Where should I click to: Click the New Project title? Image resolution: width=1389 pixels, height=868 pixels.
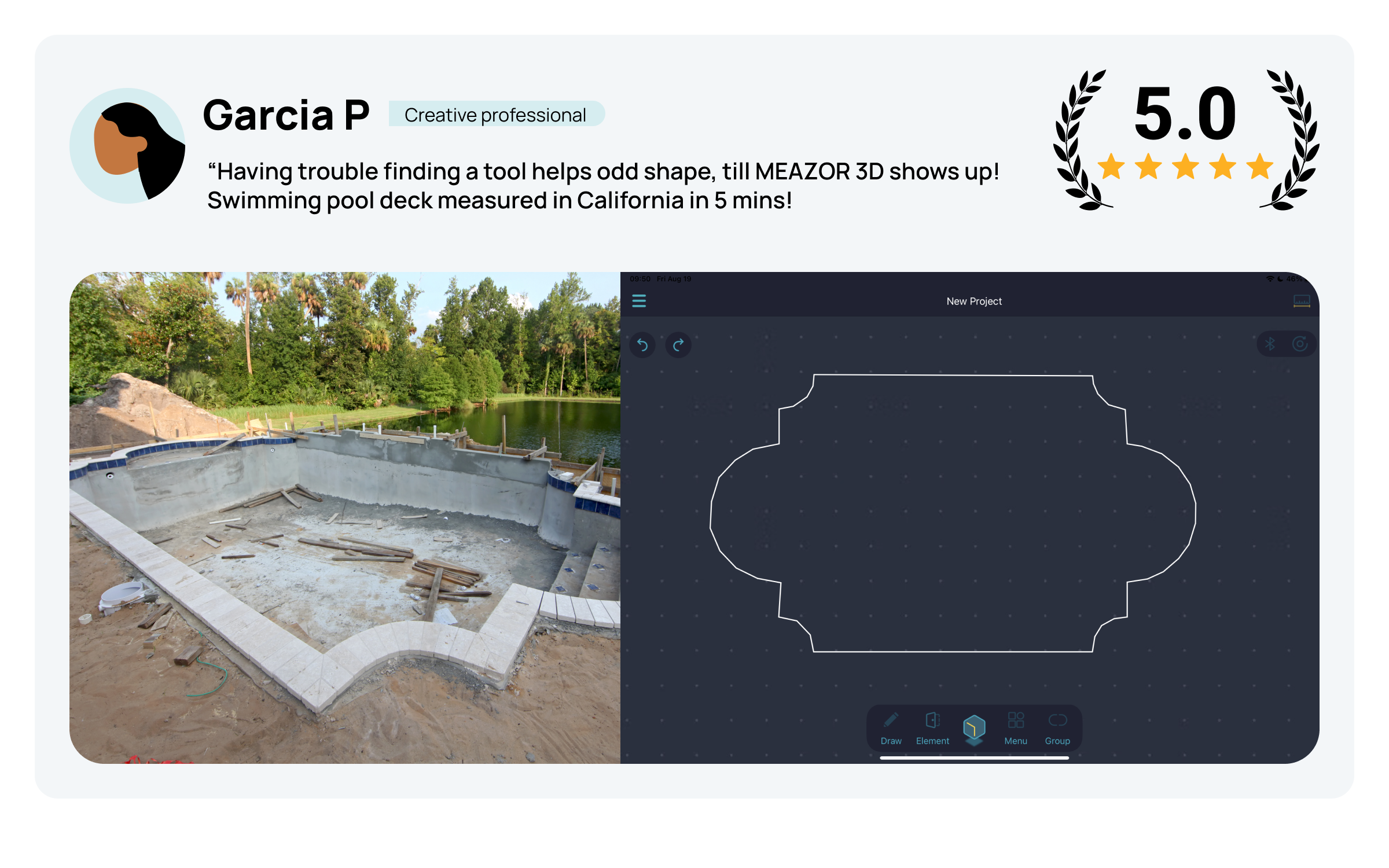point(974,301)
